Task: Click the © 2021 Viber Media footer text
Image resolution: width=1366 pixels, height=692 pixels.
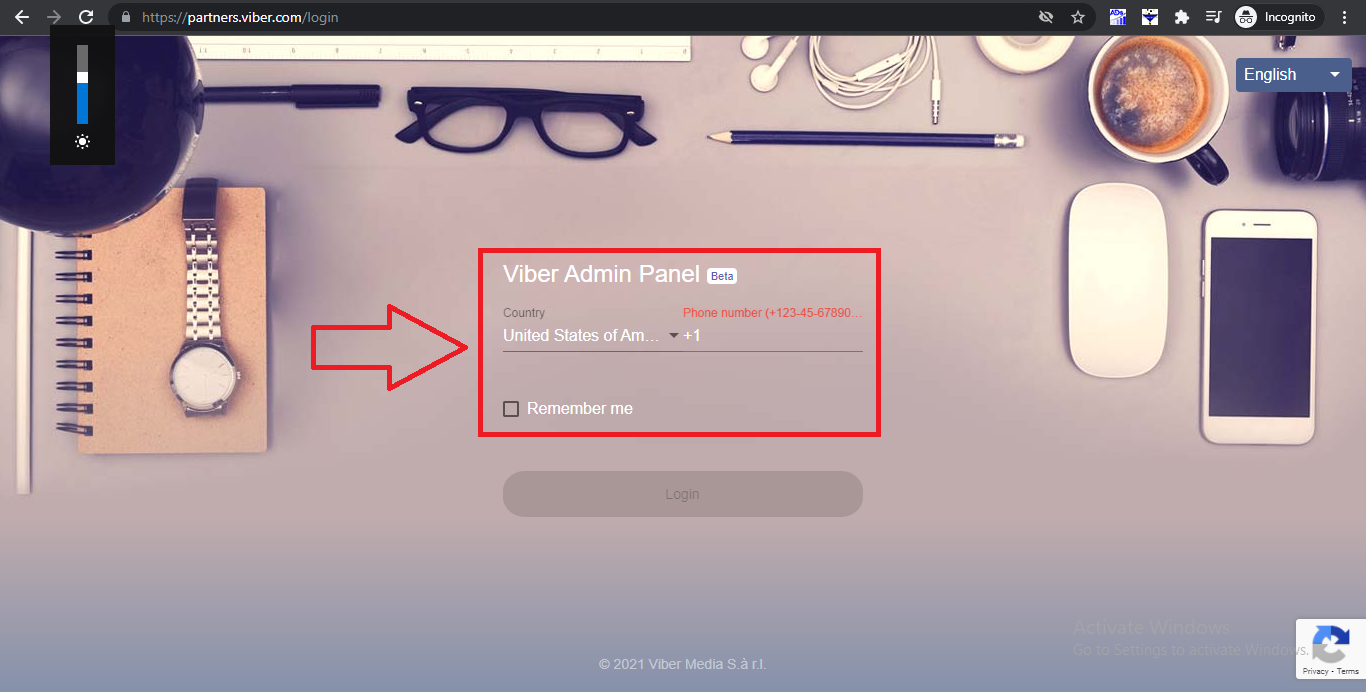Action: (683, 664)
